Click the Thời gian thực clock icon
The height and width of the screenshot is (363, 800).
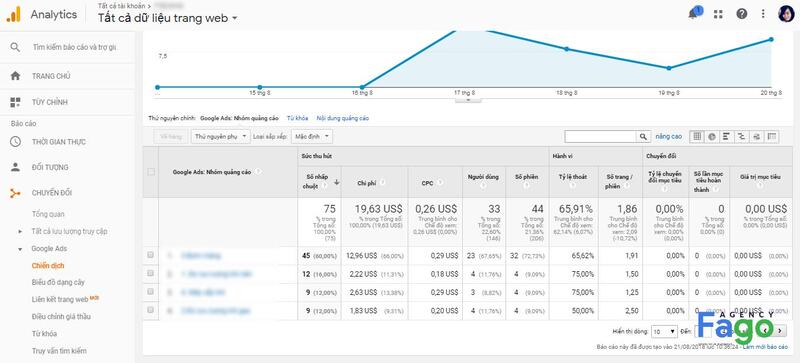(x=15, y=141)
